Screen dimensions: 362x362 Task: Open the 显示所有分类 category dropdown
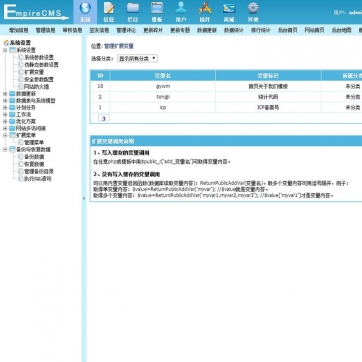click(x=137, y=58)
